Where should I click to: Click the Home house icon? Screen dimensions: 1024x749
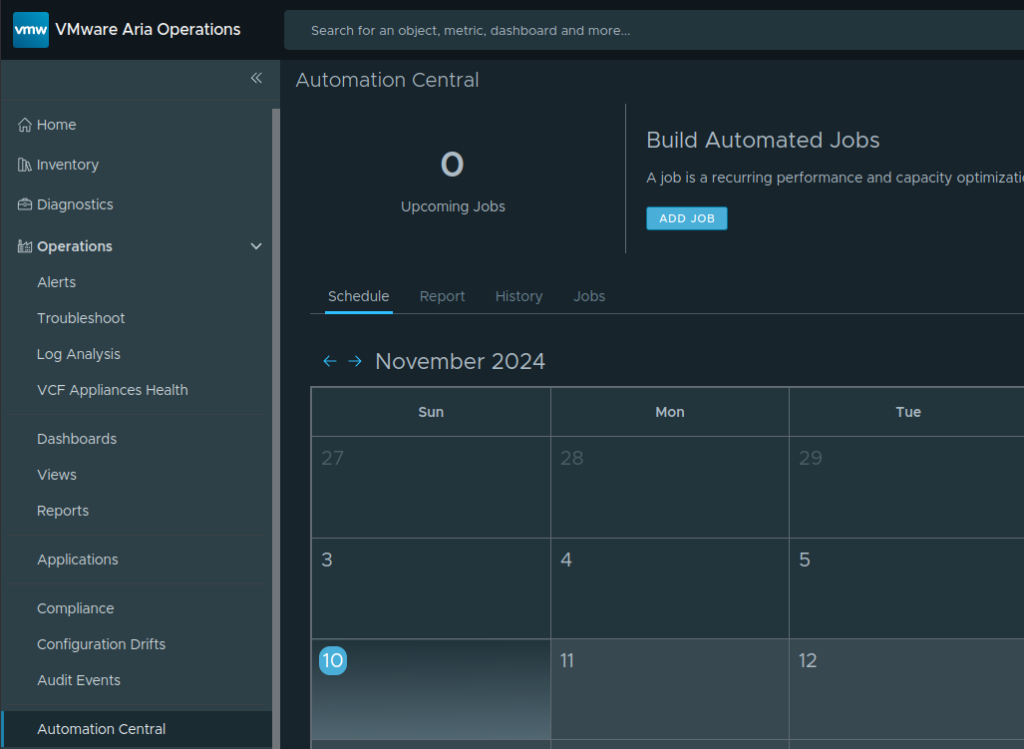[x=25, y=125]
